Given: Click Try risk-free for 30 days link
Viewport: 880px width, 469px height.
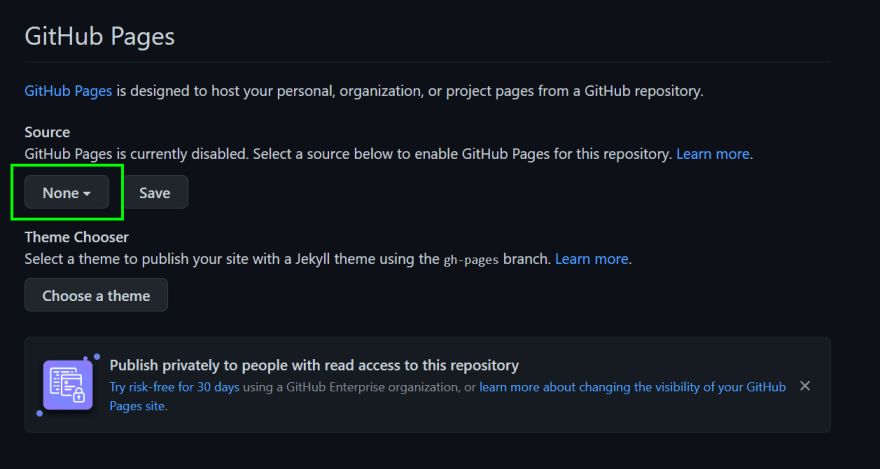Looking at the screenshot, I should [x=175, y=387].
